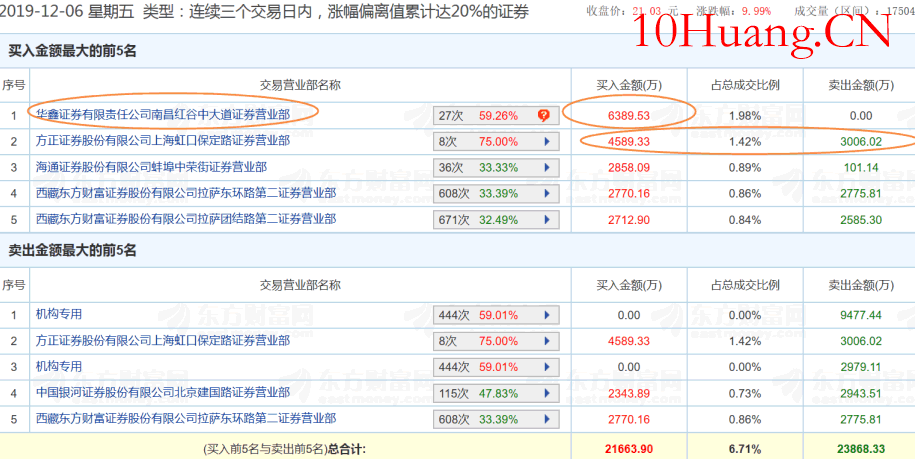Open 西藏东方财富拉萨东环路第二 link in sell table
The image size is (915, 459).
[x=186, y=418]
